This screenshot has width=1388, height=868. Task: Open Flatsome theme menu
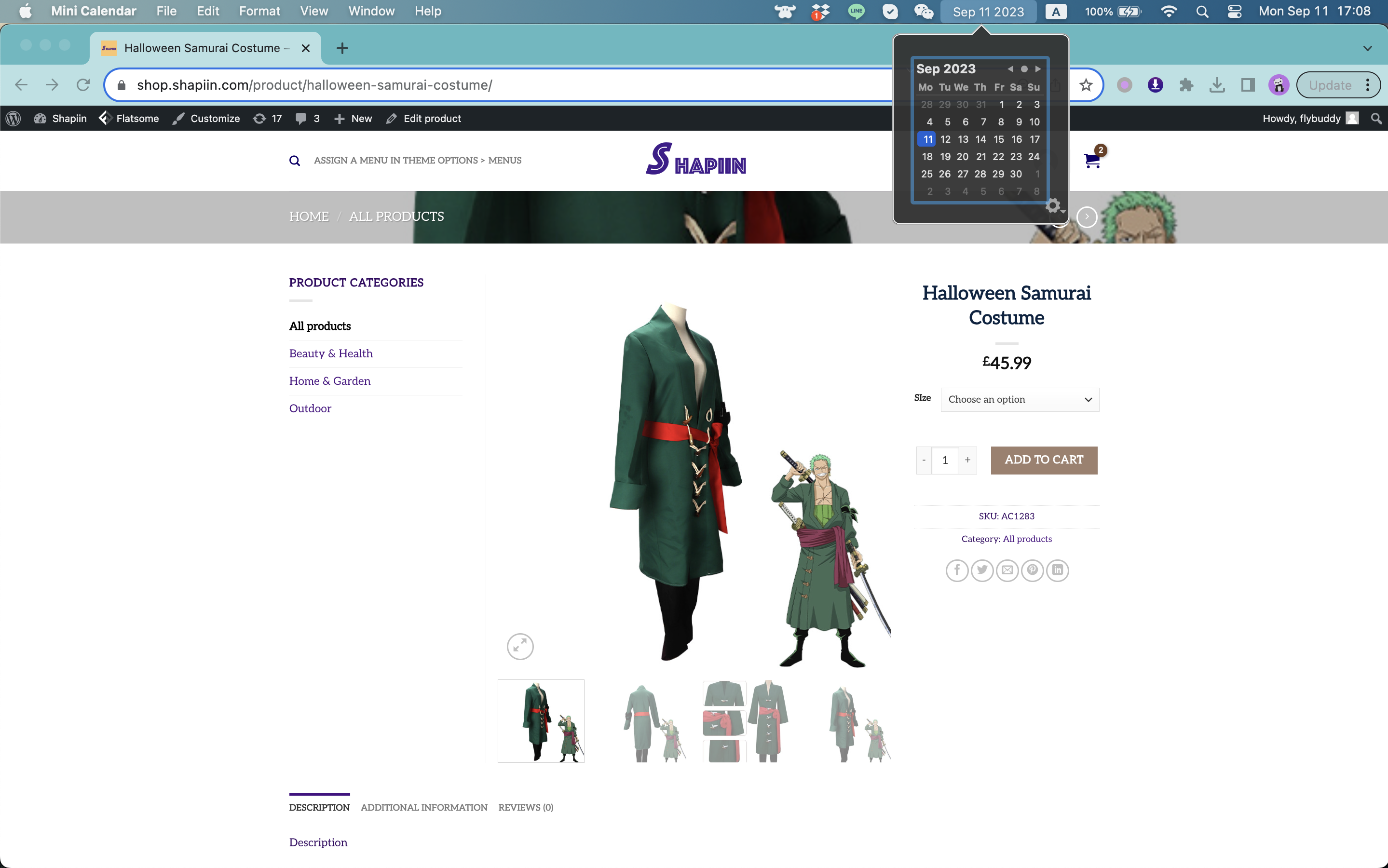129,118
